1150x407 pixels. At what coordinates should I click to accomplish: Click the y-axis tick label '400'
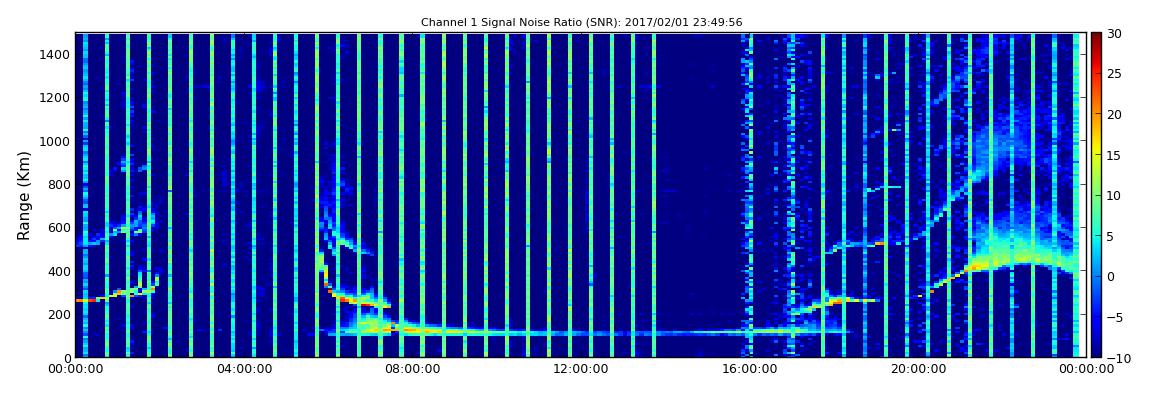point(59,272)
